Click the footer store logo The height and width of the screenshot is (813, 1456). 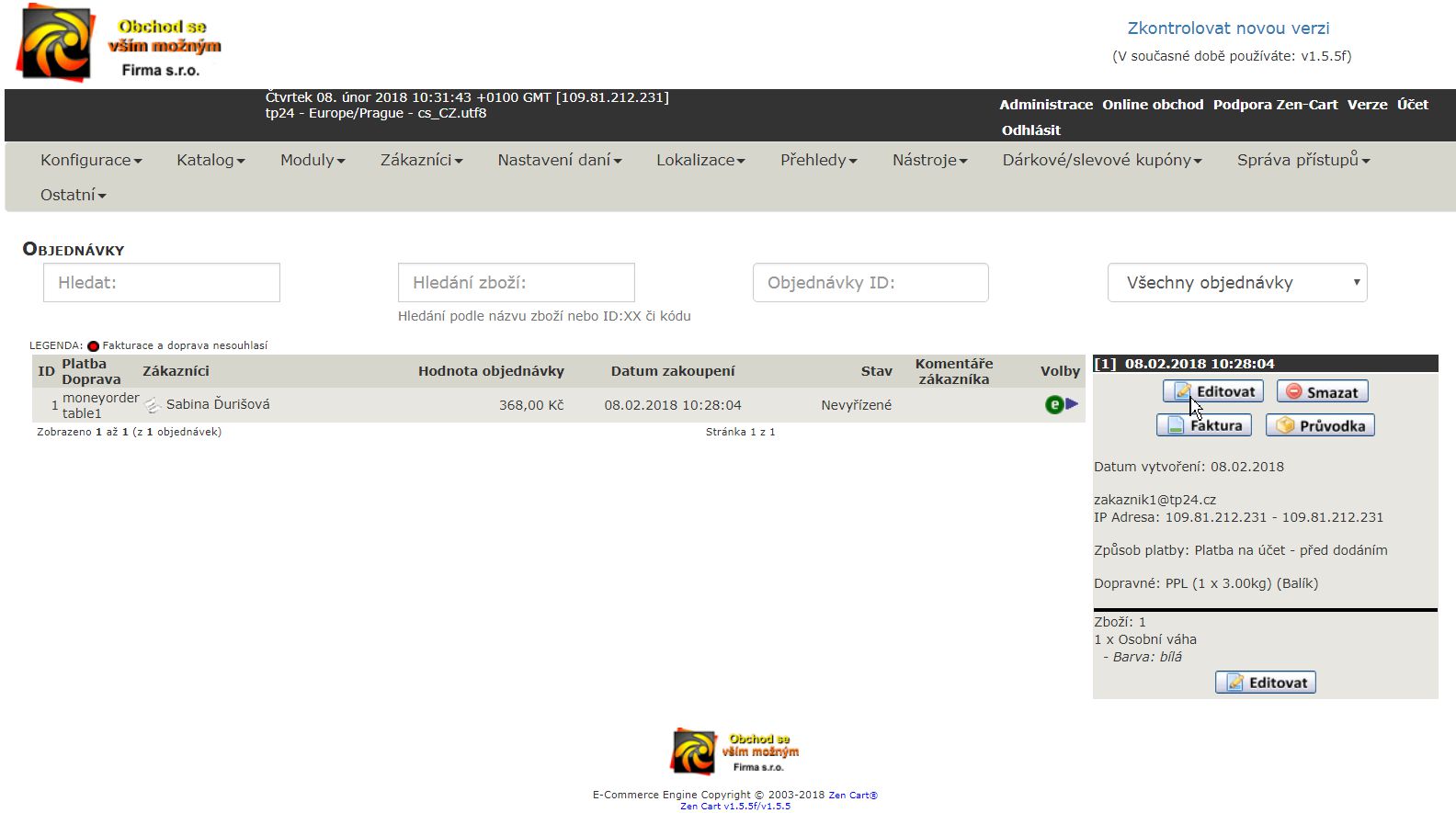pyautogui.click(x=734, y=751)
